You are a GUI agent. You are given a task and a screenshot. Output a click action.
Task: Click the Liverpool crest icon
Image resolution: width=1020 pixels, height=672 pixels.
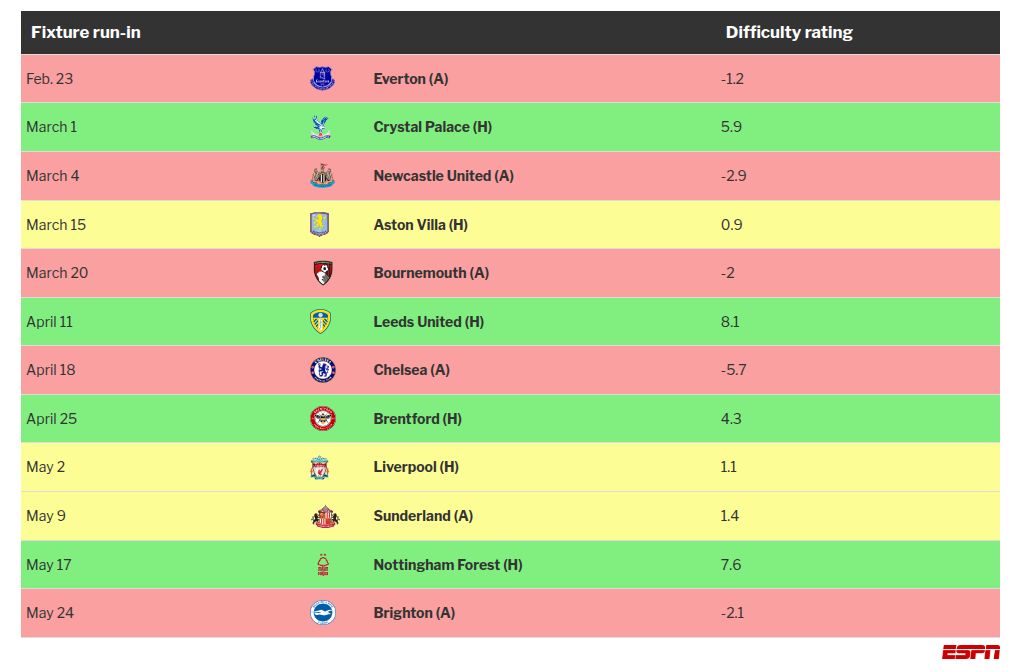(320, 467)
